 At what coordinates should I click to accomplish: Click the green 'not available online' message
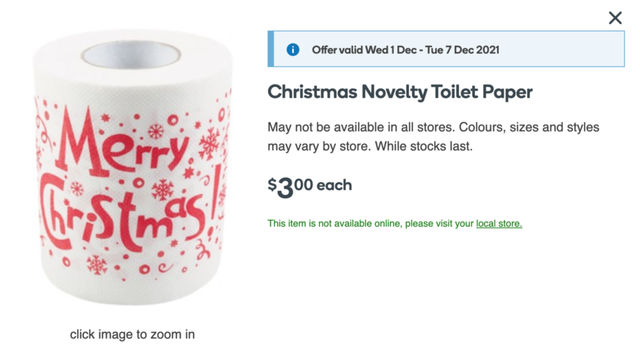click(x=395, y=224)
